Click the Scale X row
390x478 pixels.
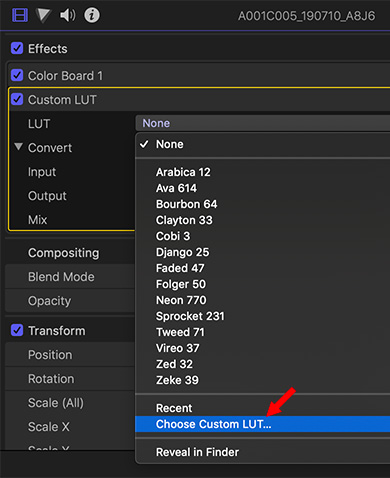click(70, 427)
